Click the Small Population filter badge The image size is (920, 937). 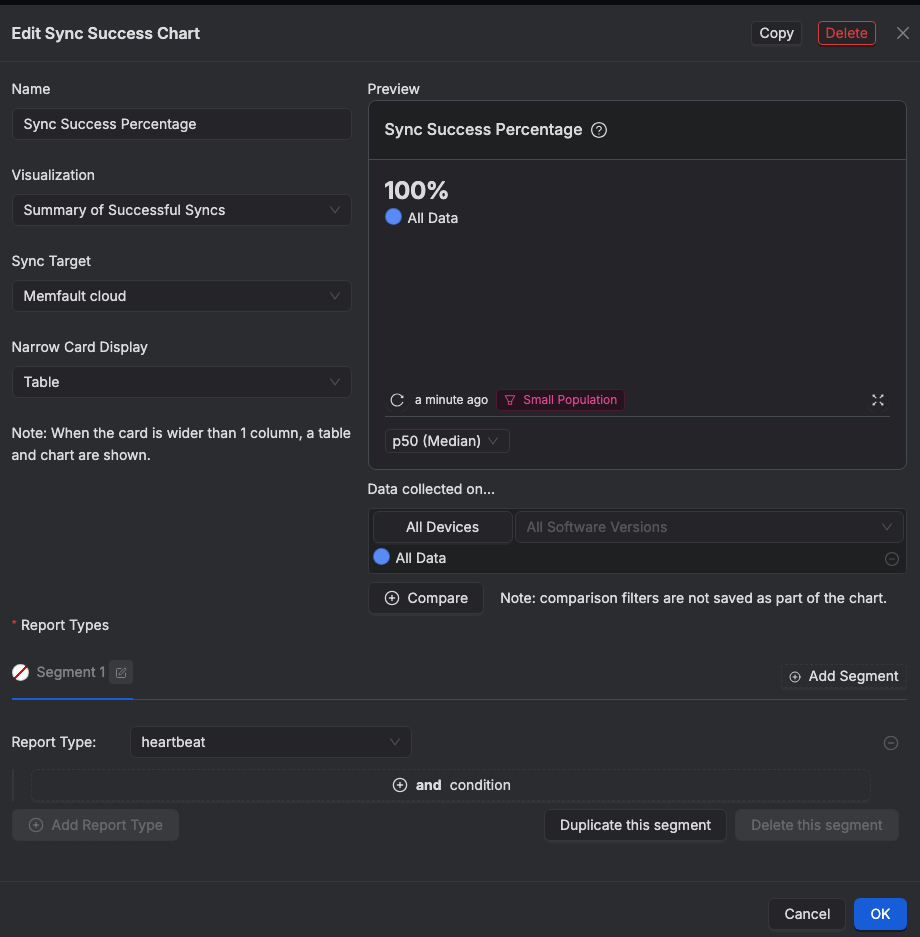[560, 400]
